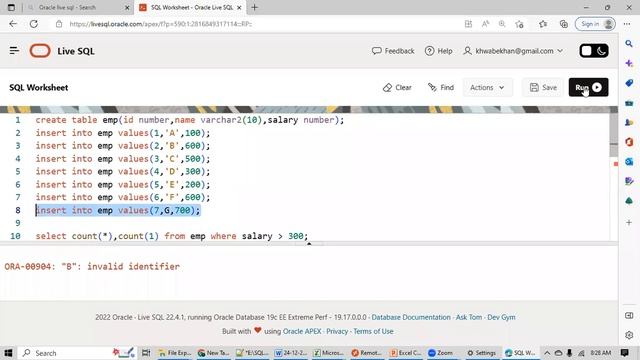Click the Read aloud icon
This screenshot has width=640, height=360.
pos(485,24)
